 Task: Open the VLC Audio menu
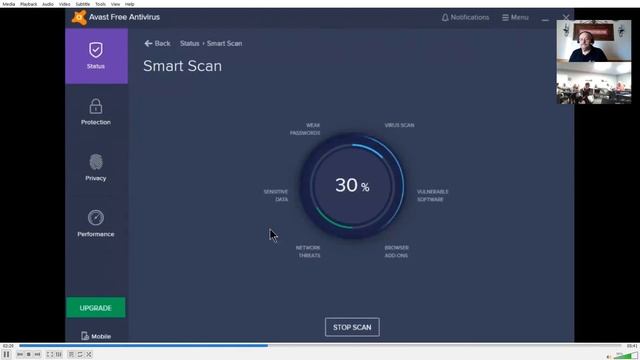[x=48, y=4]
